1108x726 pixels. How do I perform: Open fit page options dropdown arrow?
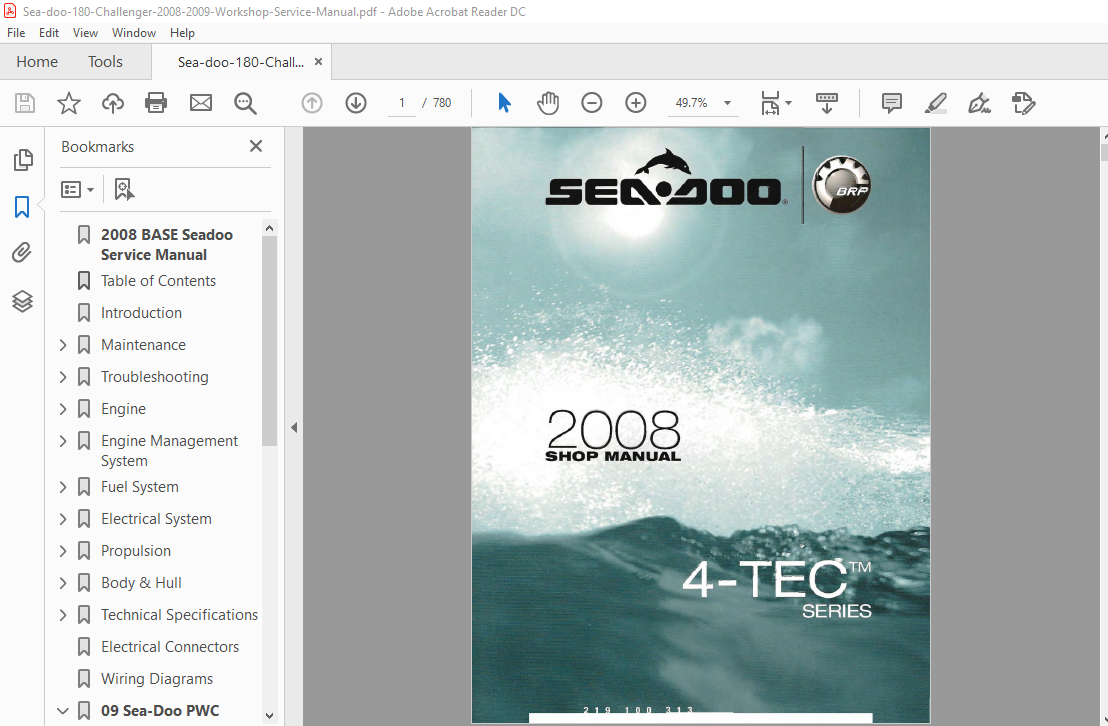coord(789,103)
